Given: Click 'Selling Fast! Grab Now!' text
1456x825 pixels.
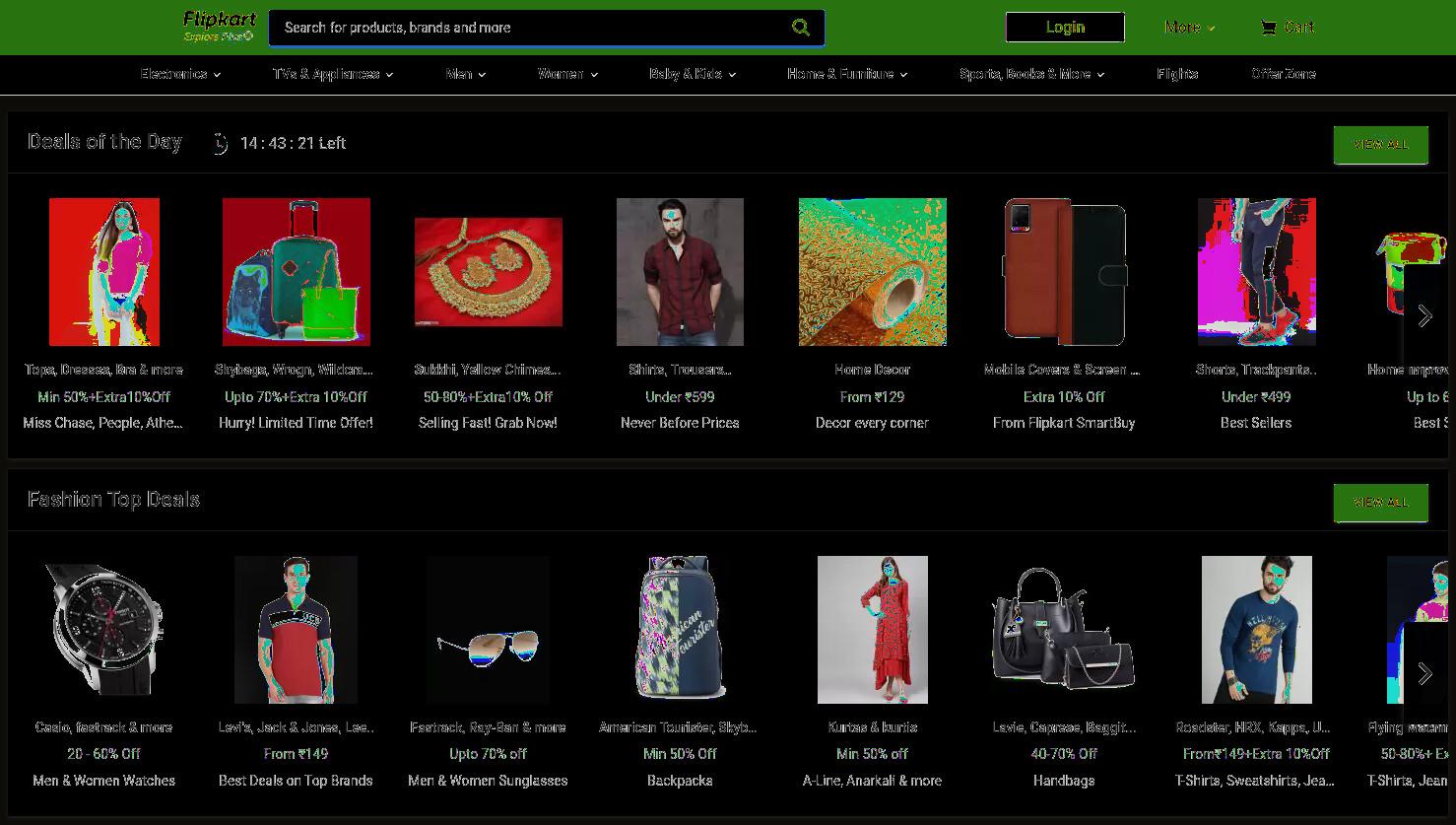Looking at the screenshot, I should (x=488, y=423).
